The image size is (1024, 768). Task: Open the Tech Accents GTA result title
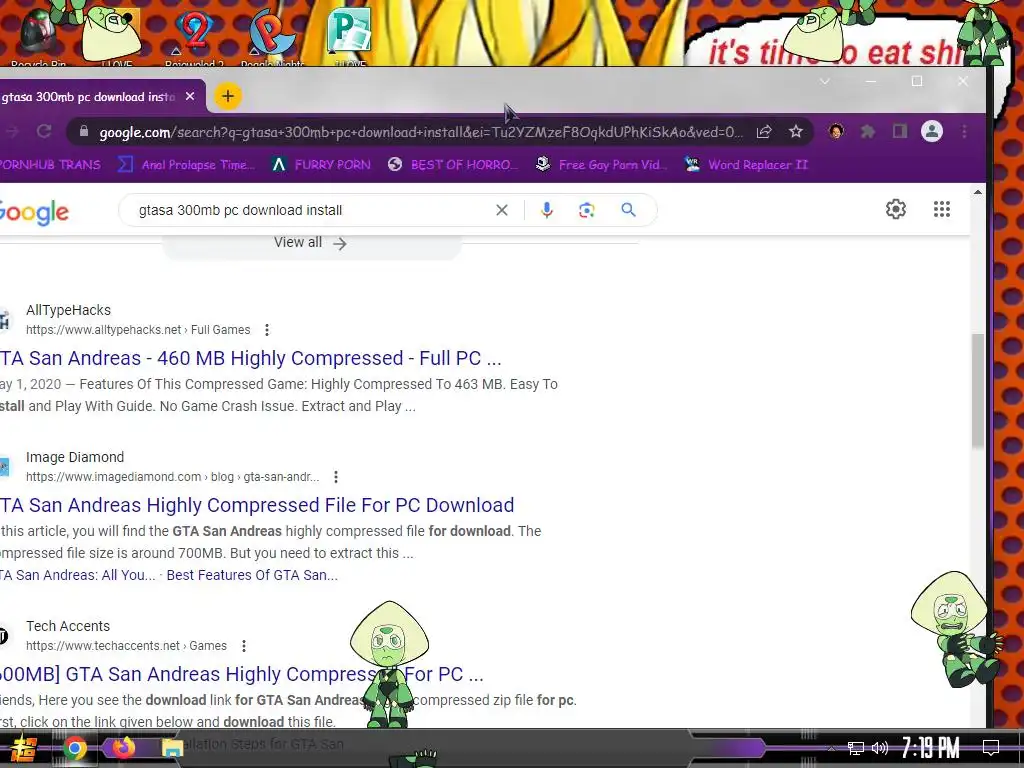tap(242, 674)
